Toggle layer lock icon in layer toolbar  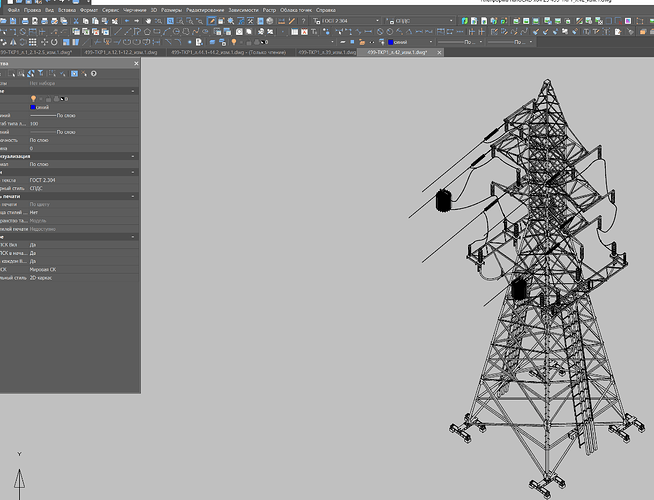coord(248,42)
